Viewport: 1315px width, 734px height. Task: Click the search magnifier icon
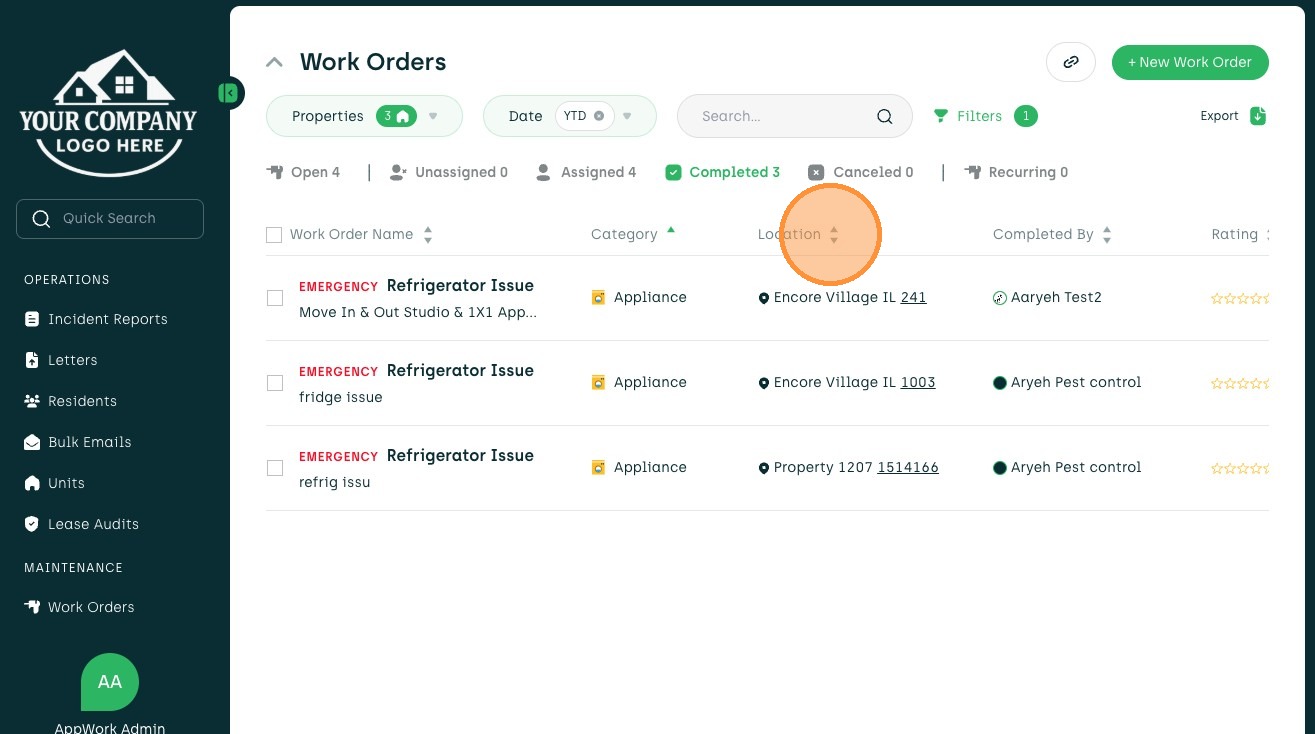tap(884, 116)
